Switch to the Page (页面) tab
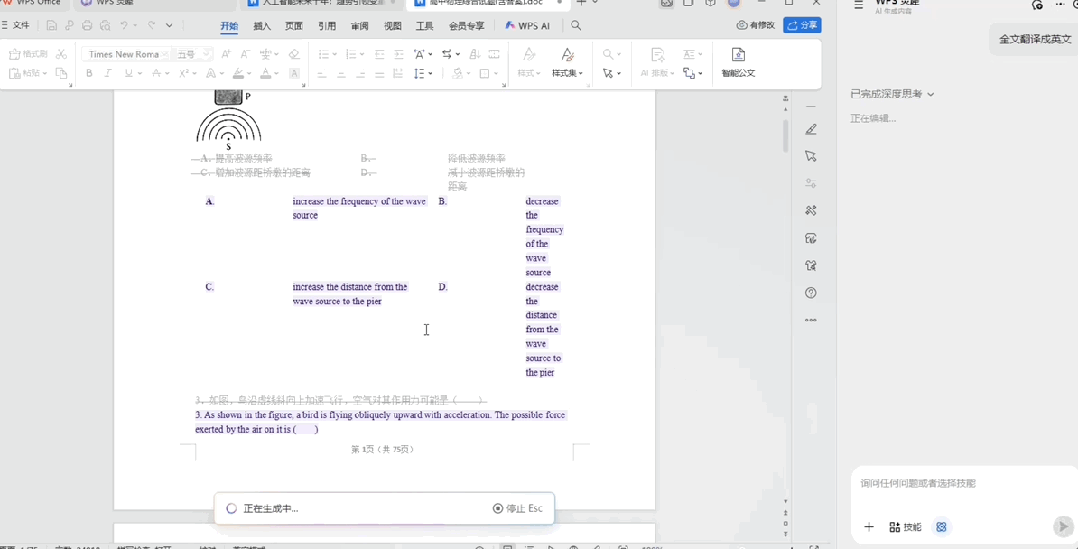The height and width of the screenshot is (549, 1078). [x=294, y=26]
